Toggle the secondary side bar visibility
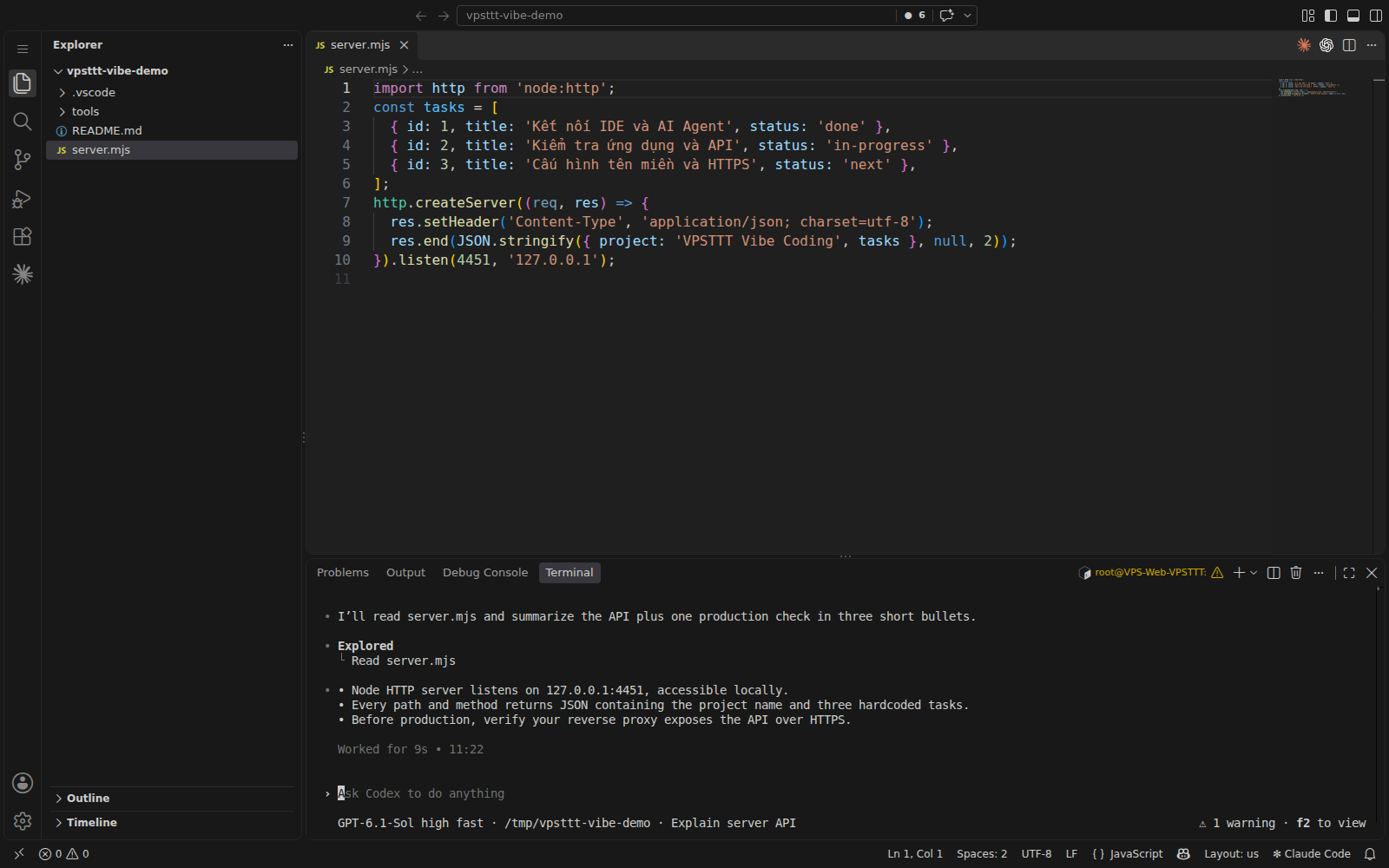The width and height of the screenshot is (1389, 868). pos(1376,16)
